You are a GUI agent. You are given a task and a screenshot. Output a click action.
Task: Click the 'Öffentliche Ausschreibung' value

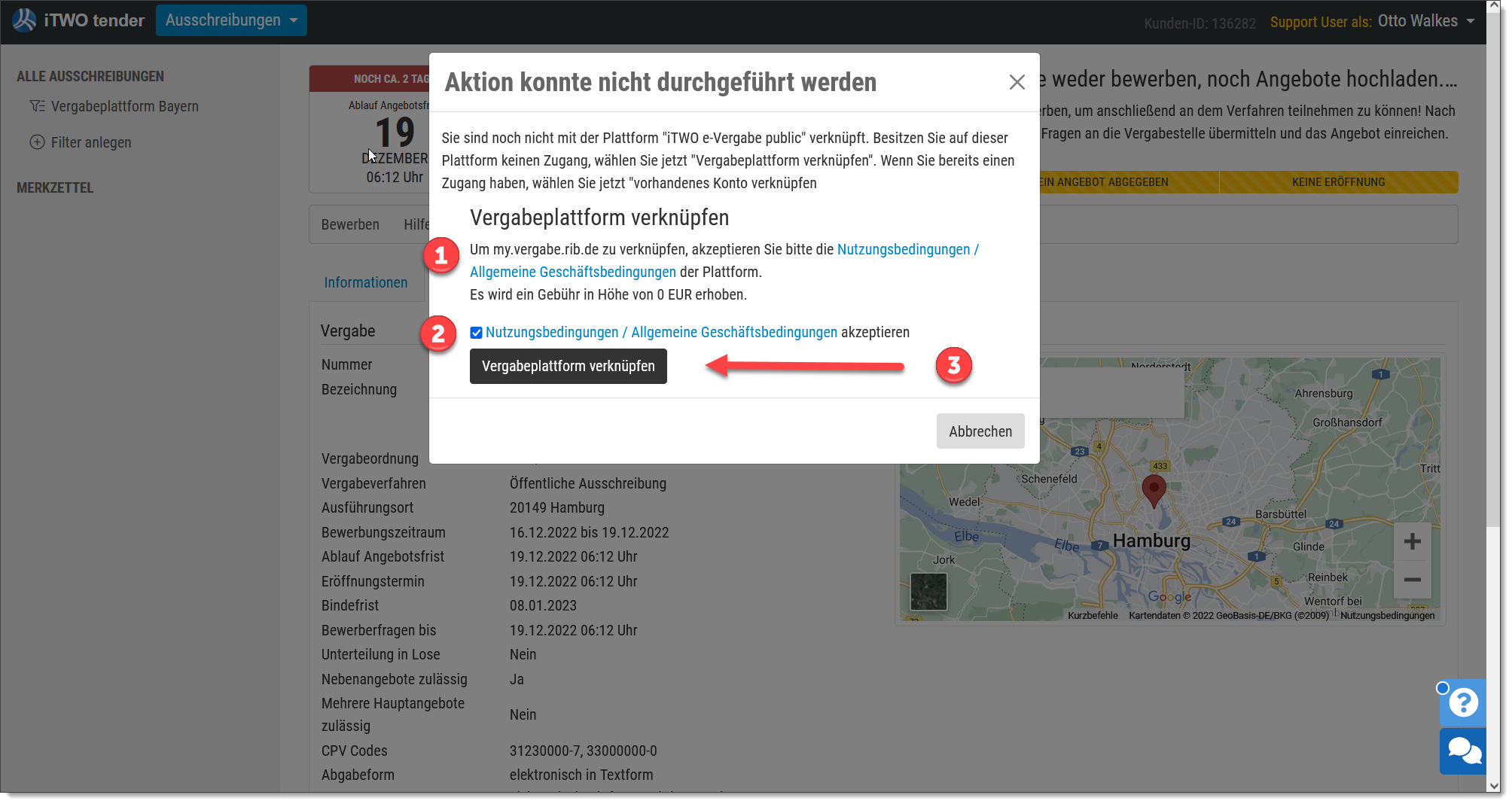pyautogui.click(x=588, y=483)
